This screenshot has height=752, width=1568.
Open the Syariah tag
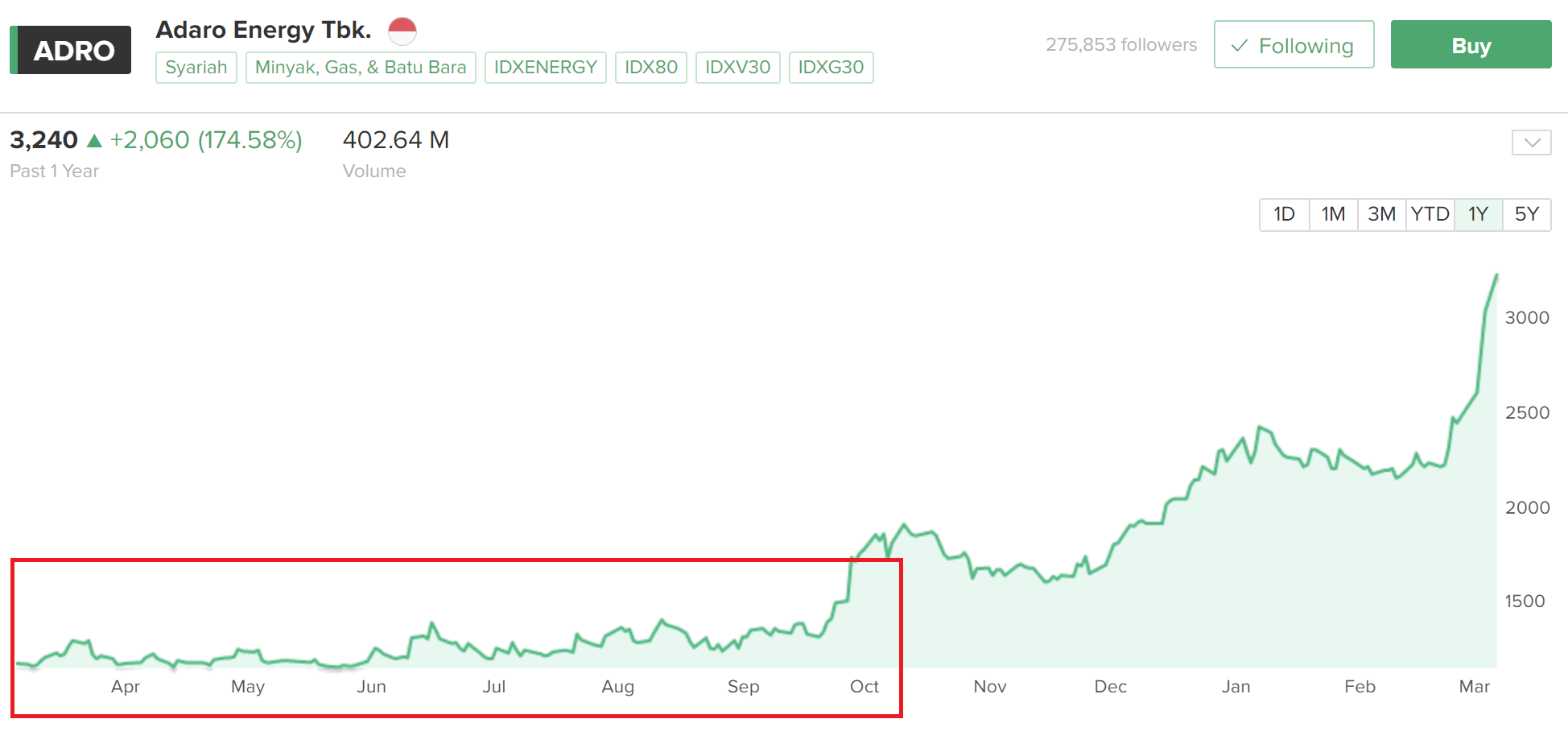pos(196,68)
